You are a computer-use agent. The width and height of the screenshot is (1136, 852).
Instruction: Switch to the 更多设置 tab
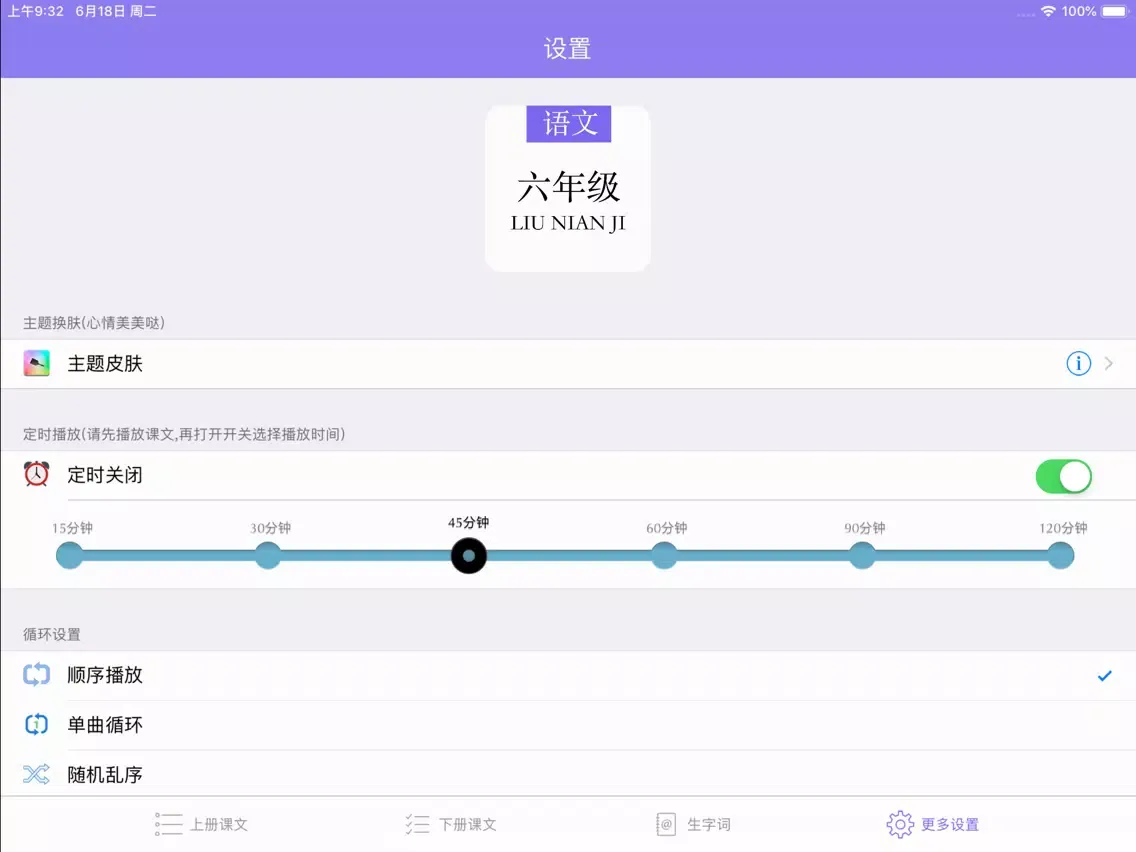tap(933, 824)
